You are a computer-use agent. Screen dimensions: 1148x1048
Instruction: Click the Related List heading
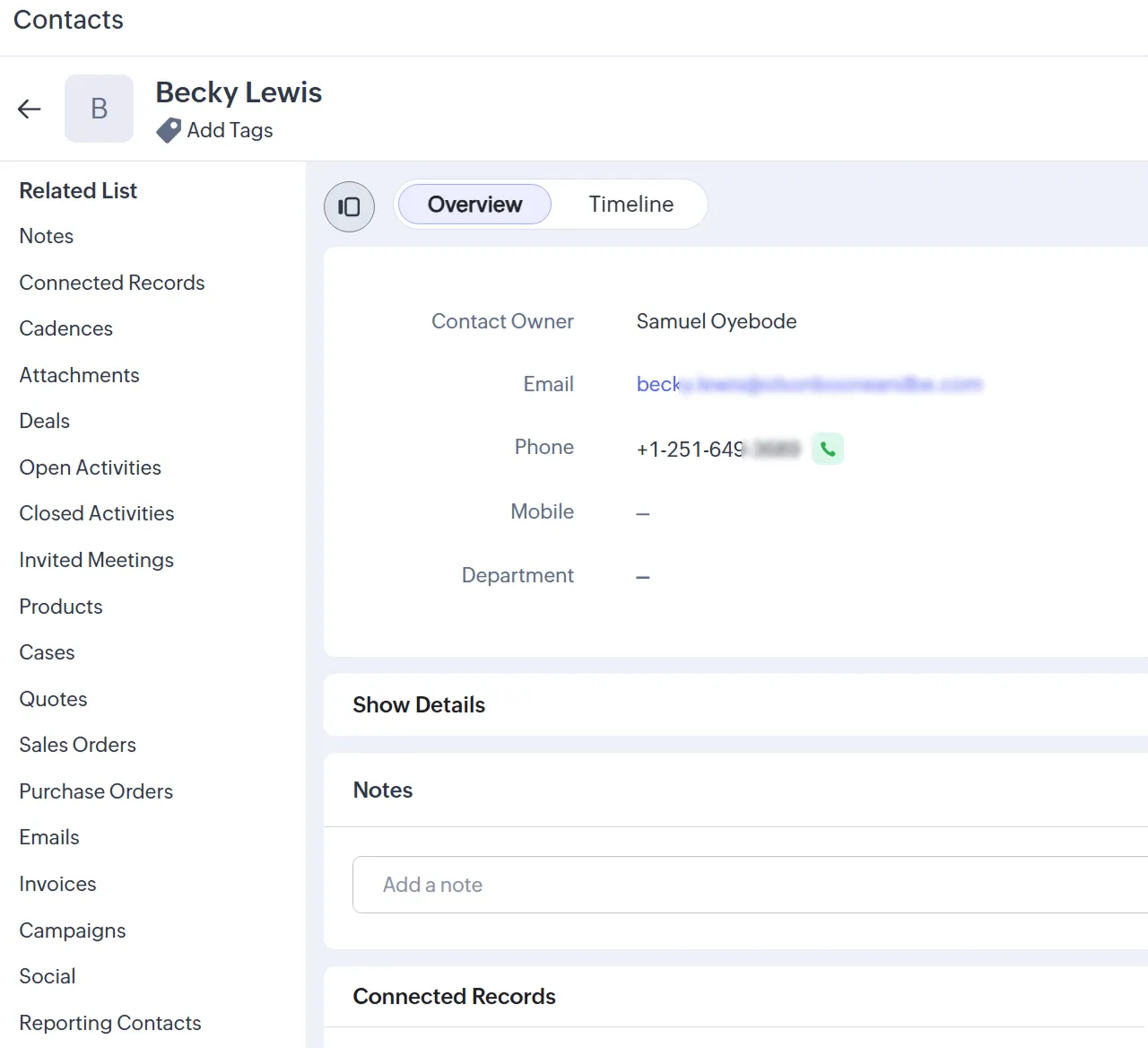[x=78, y=190]
